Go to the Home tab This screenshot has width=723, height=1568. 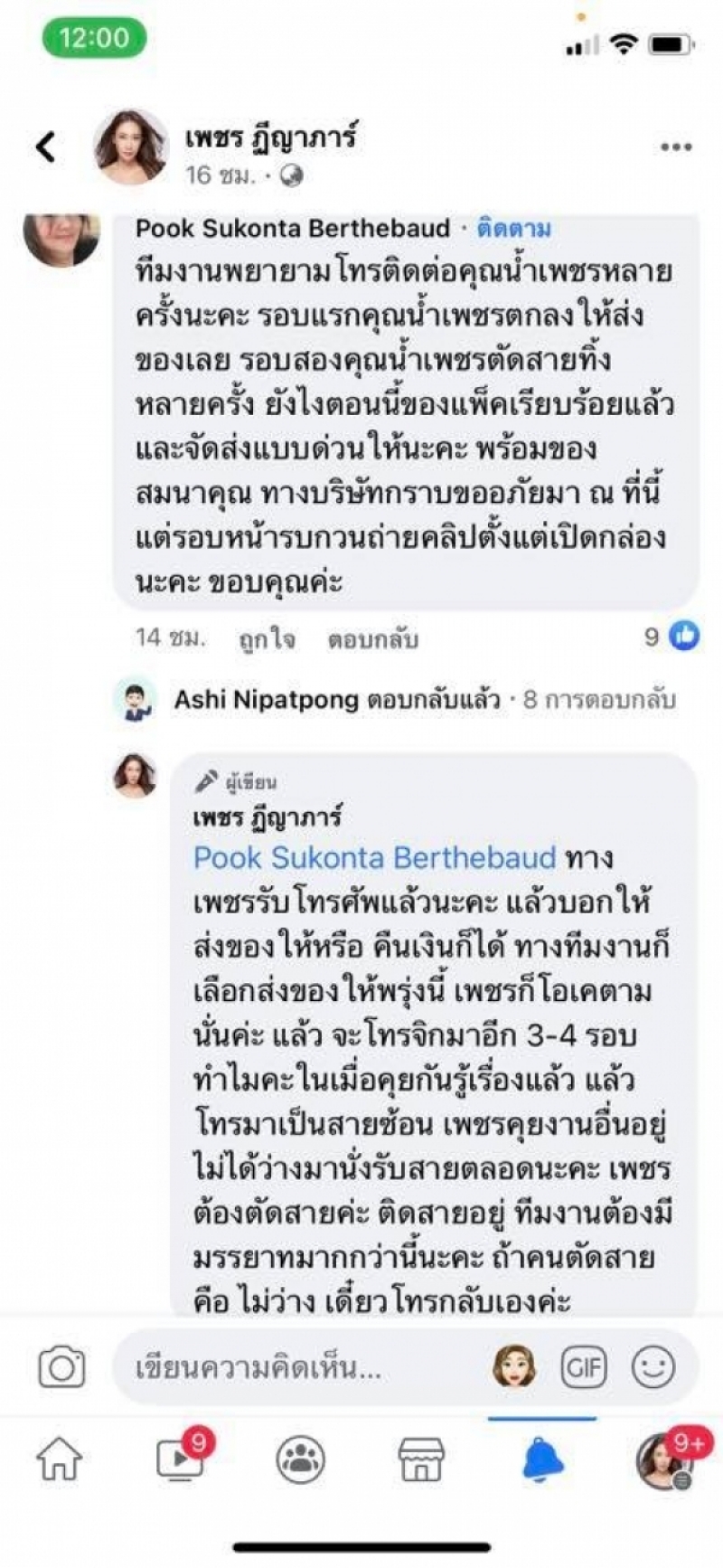[x=59, y=1459]
